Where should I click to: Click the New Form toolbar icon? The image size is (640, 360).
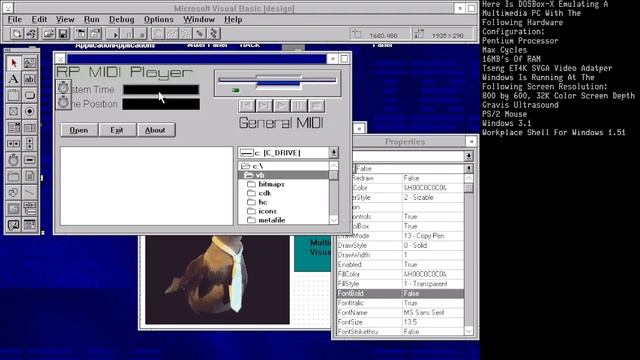pos(17,33)
